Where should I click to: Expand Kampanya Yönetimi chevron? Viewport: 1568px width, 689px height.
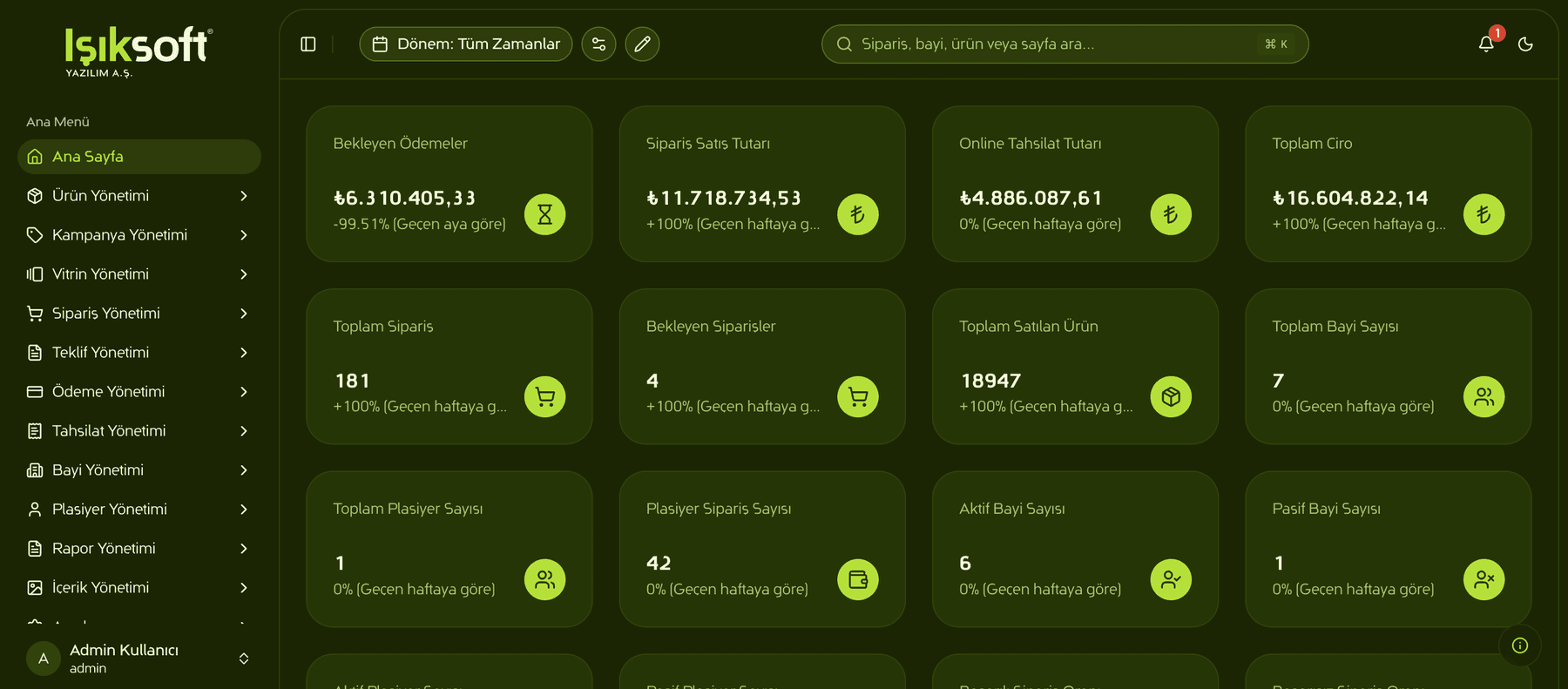click(244, 235)
